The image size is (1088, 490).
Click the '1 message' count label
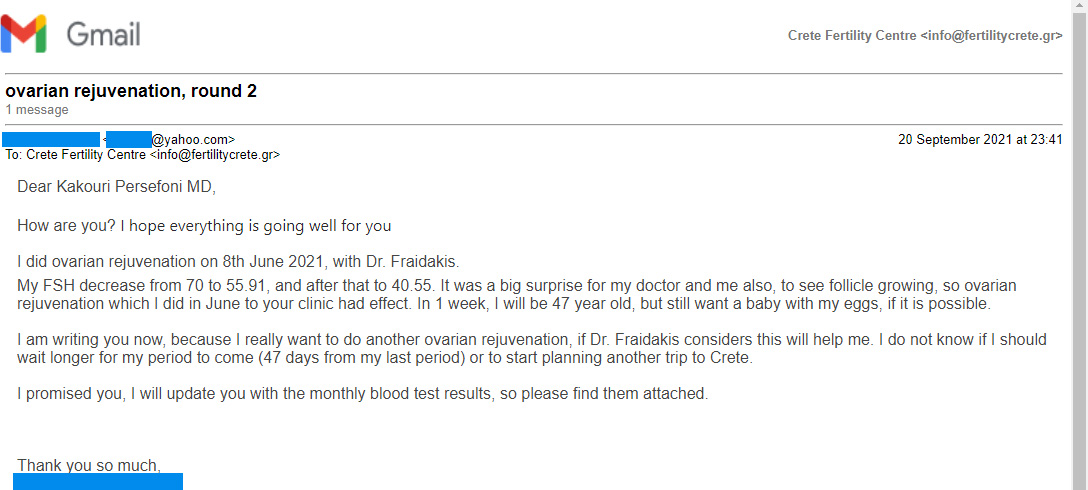click(x=37, y=110)
